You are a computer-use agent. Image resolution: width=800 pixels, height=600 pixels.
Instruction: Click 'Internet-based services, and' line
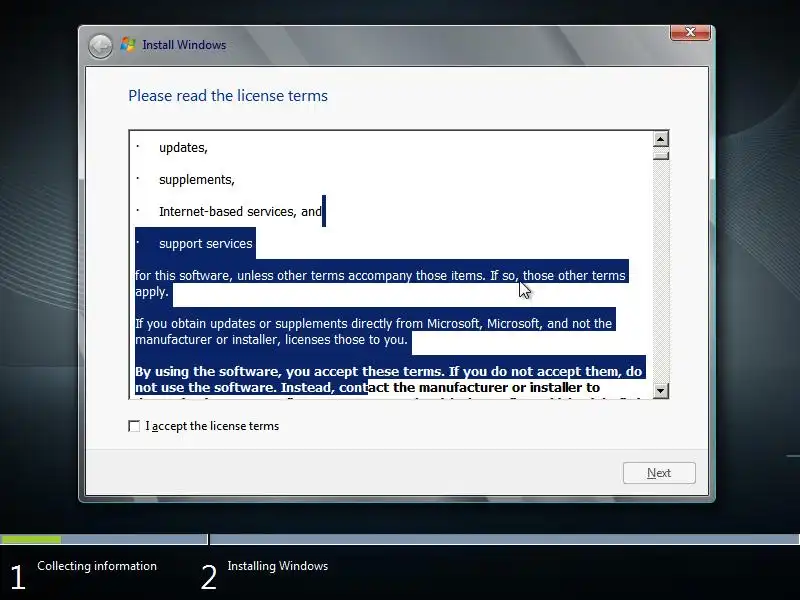coord(240,211)
